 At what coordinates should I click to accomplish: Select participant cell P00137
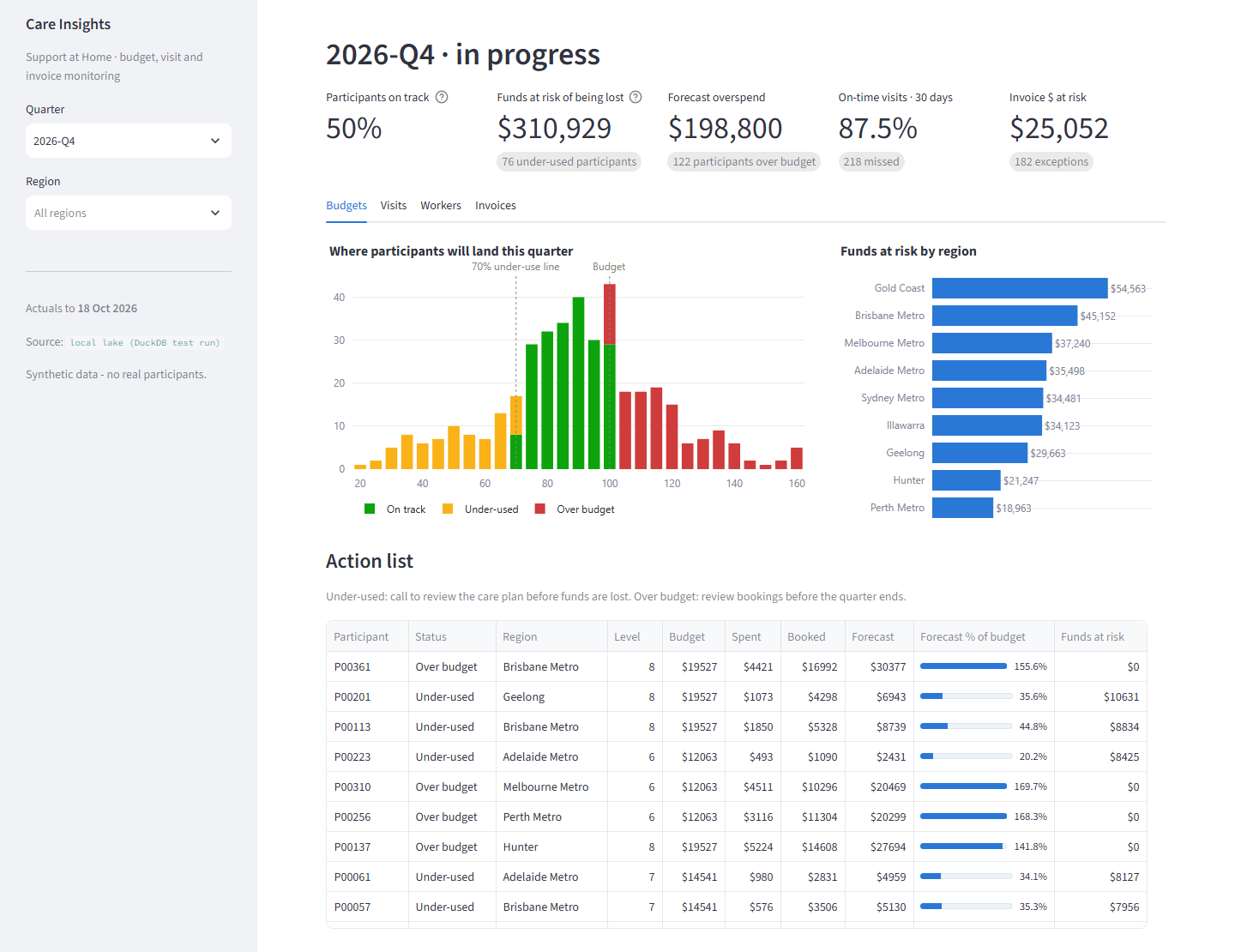368,847
